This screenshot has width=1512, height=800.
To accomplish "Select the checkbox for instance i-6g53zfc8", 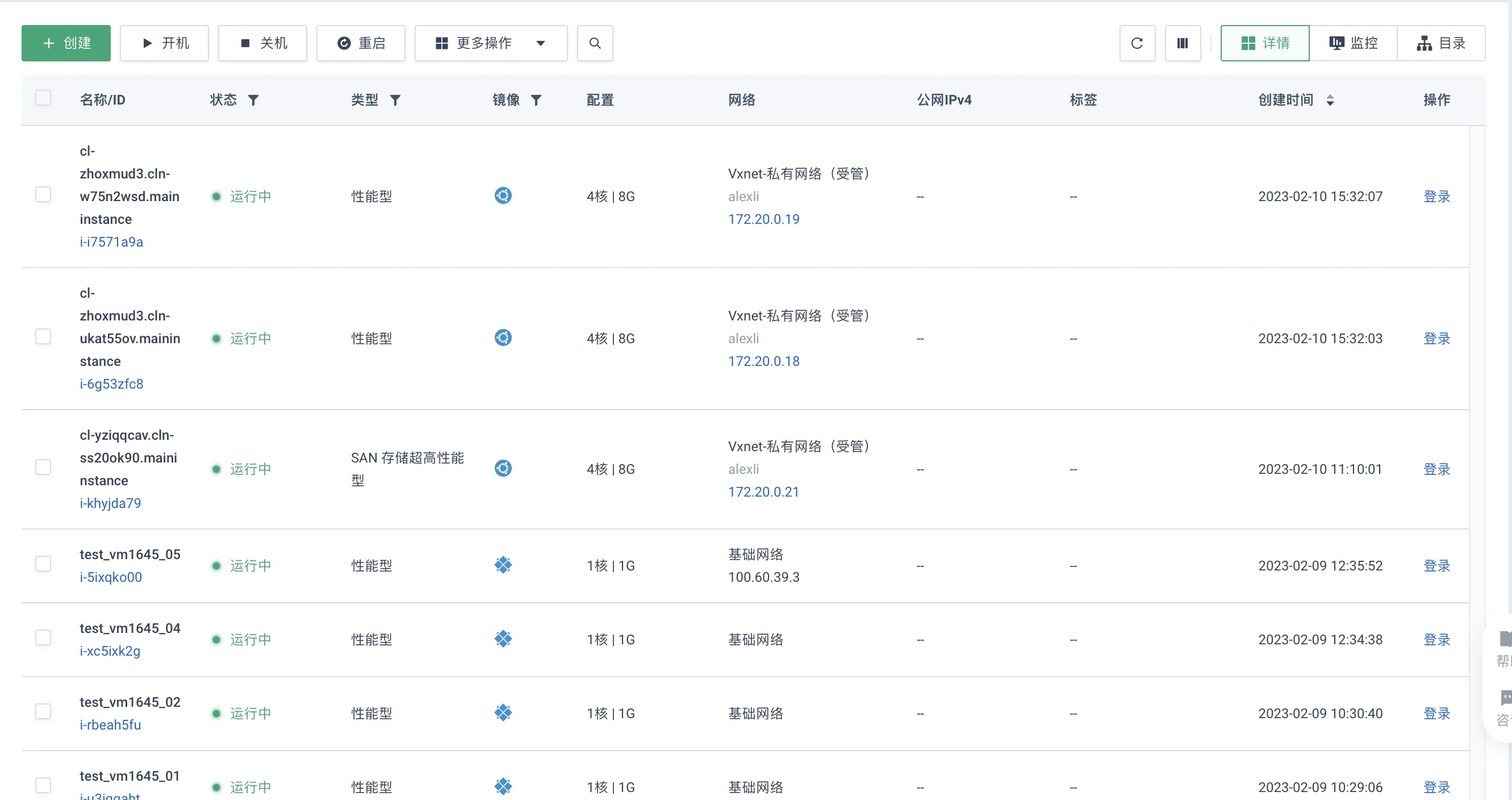I will point(43,336).
